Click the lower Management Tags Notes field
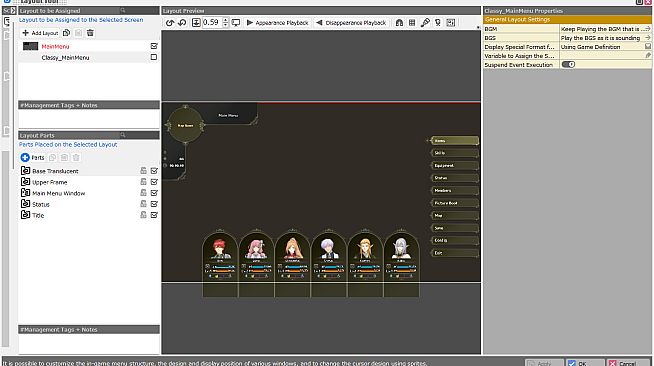Viewport: 654px width, 366px height. (x=89, y=343)
